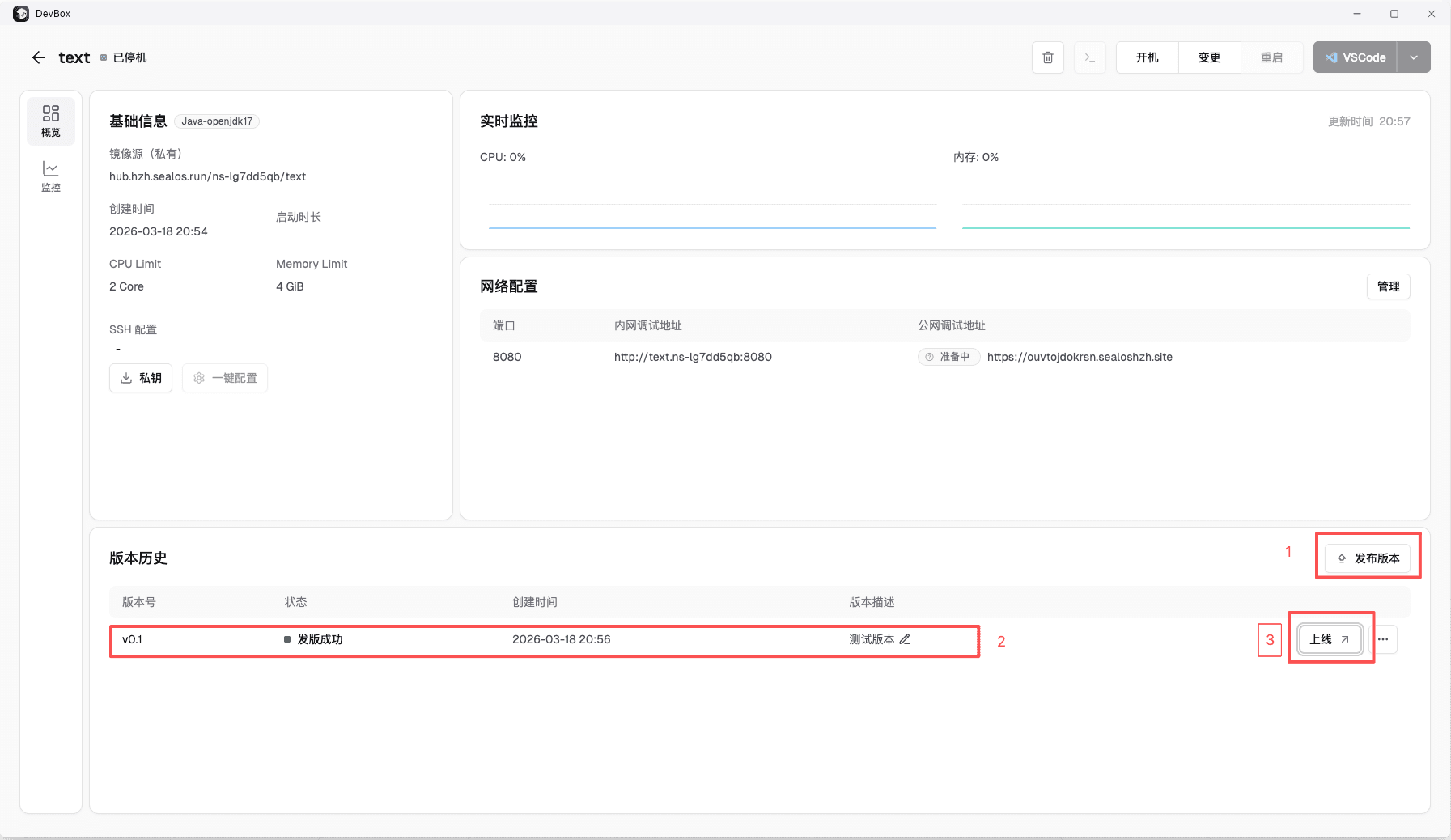Viewport: 1451px width, 840px height.
Task: Click the v0.1 version number
Action: pos(132,639)
